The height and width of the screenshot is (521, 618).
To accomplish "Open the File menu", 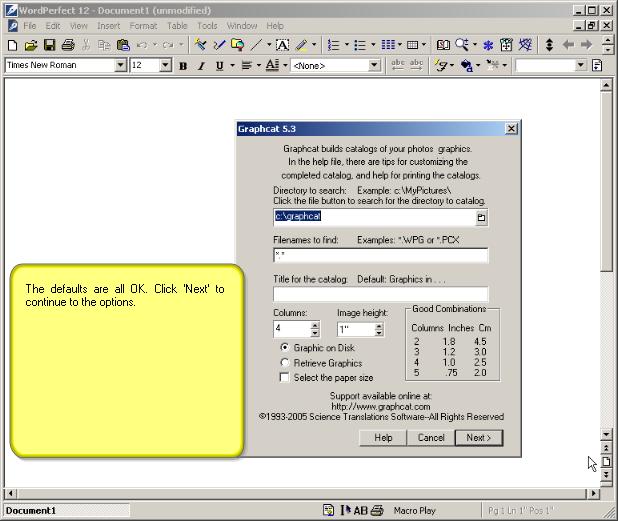I will (30, 26).
